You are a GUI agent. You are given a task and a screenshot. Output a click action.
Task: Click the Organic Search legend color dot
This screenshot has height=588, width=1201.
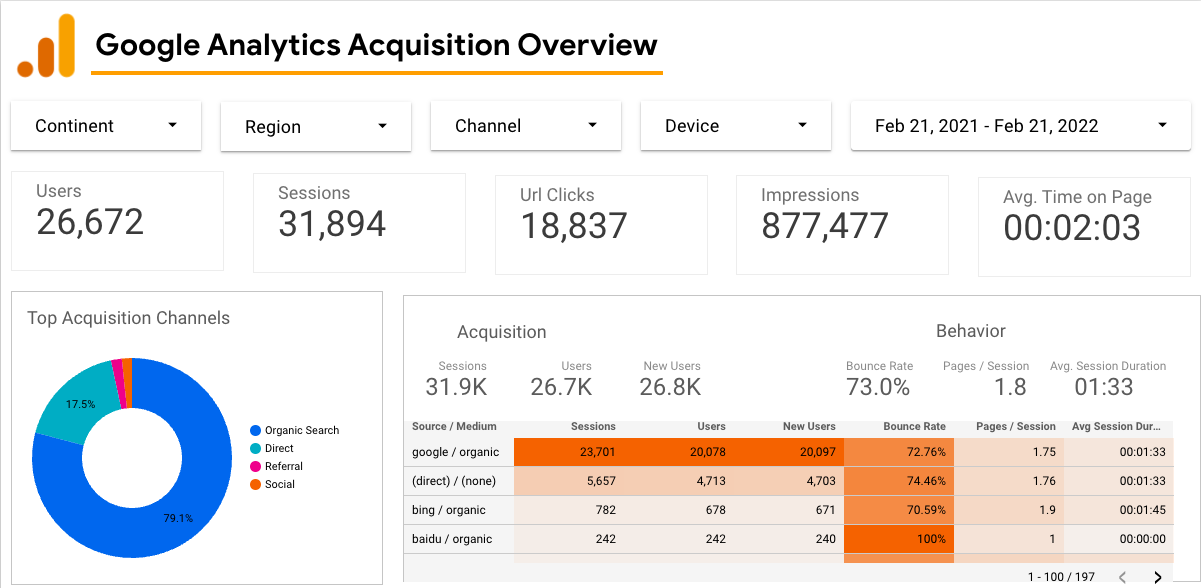tap(255, 431)
